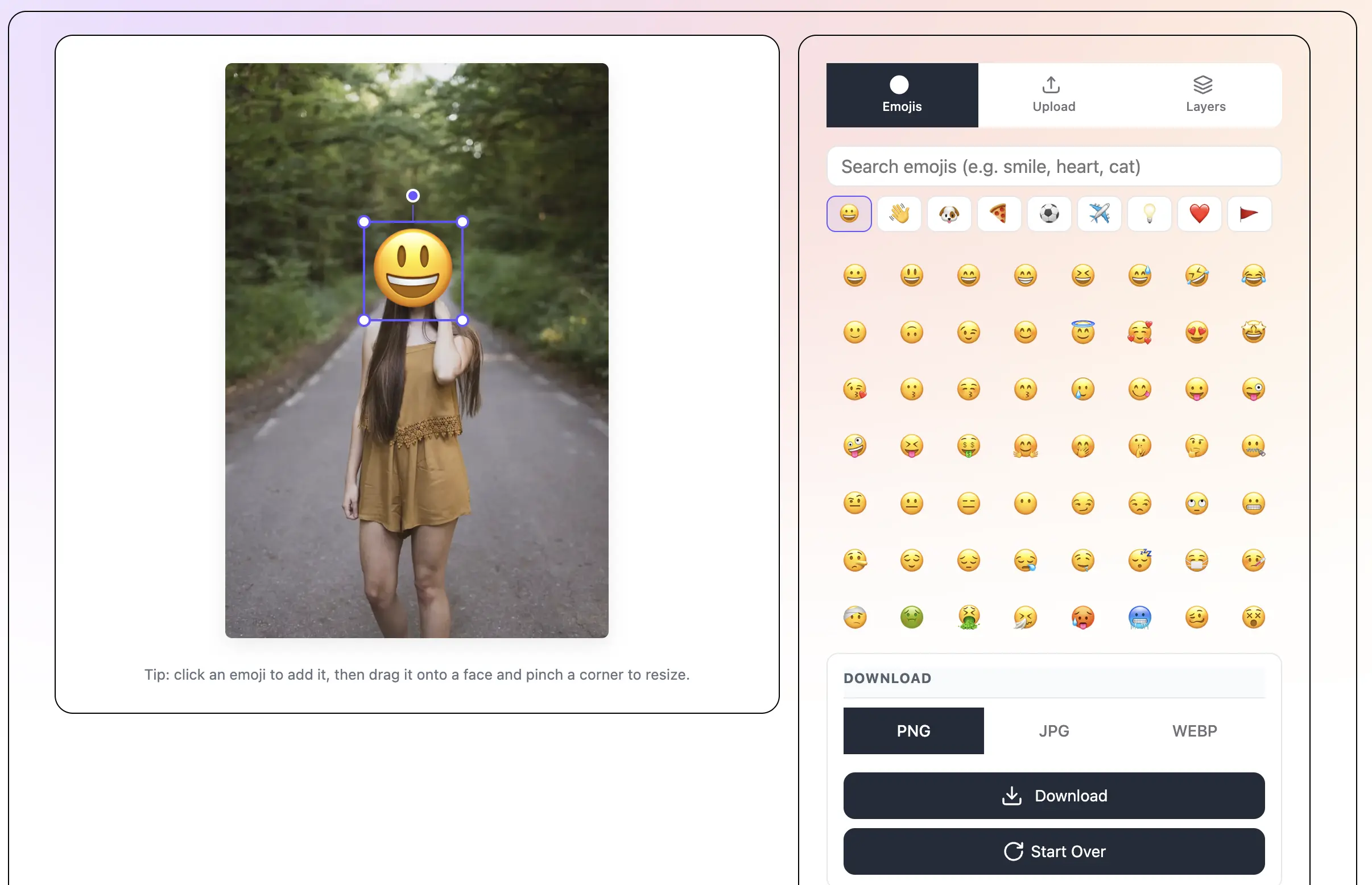Choose WEBP download format
This screenshot has width=1372, height=885.
1194,730
